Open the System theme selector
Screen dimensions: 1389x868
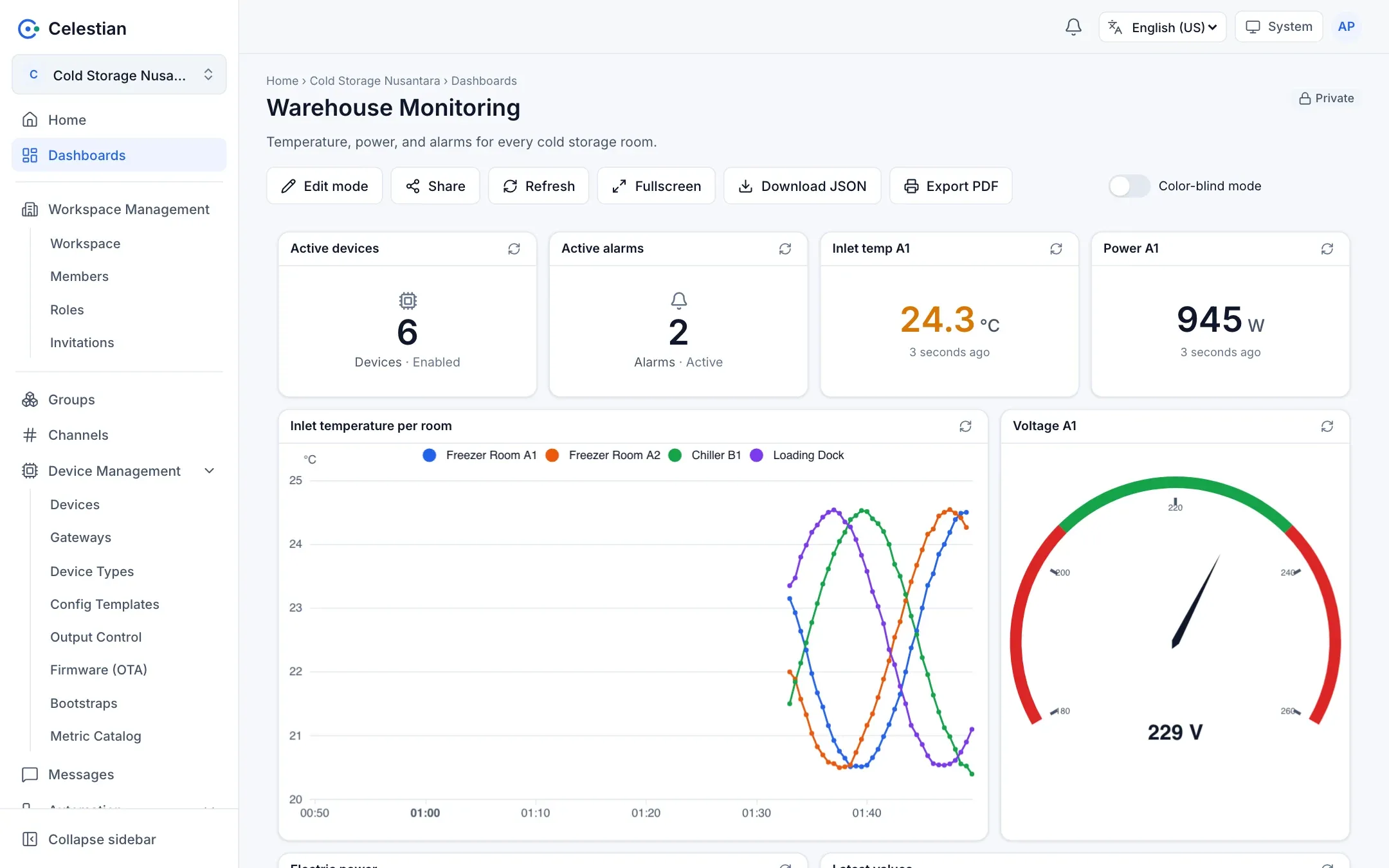pos(1278,27)
